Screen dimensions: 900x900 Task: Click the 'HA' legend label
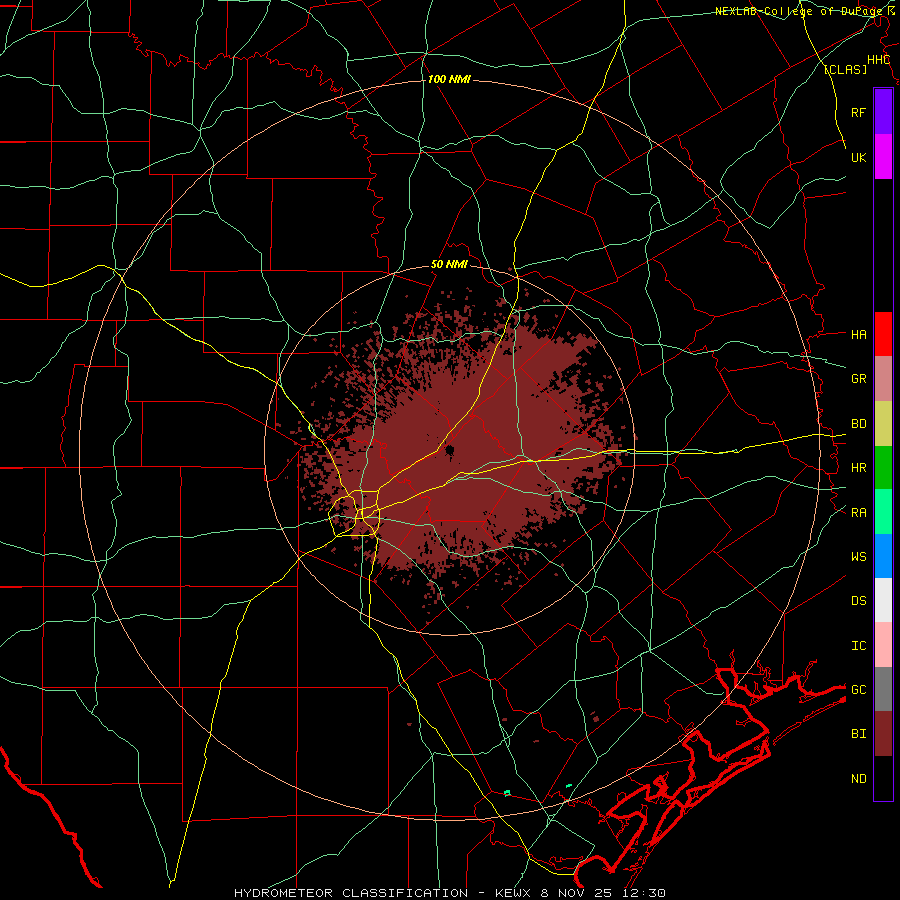tap(858, 334)
